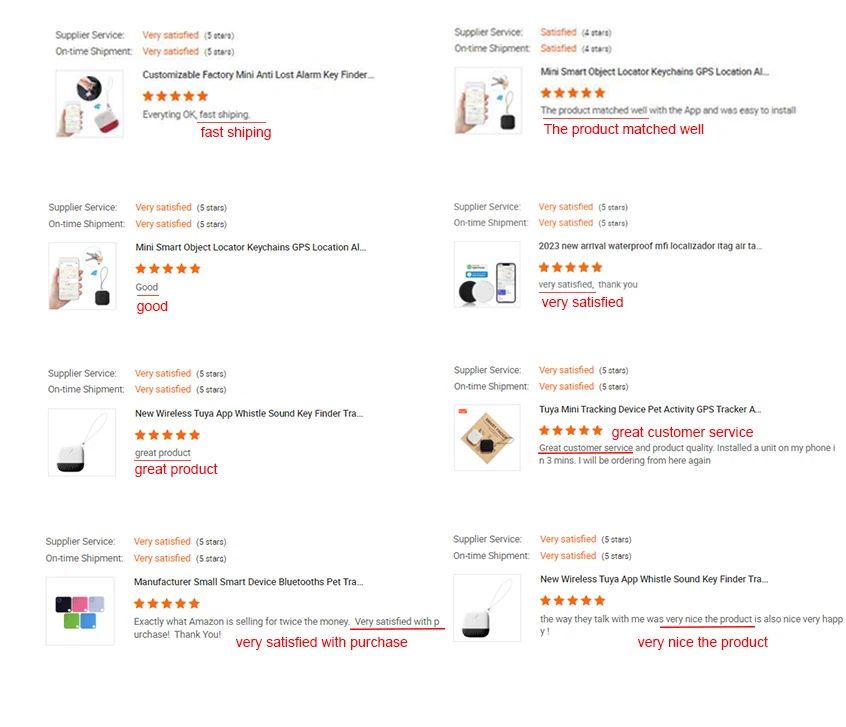
Task: Click star rating above the "Good" review
Action: [x=168, y=269]
